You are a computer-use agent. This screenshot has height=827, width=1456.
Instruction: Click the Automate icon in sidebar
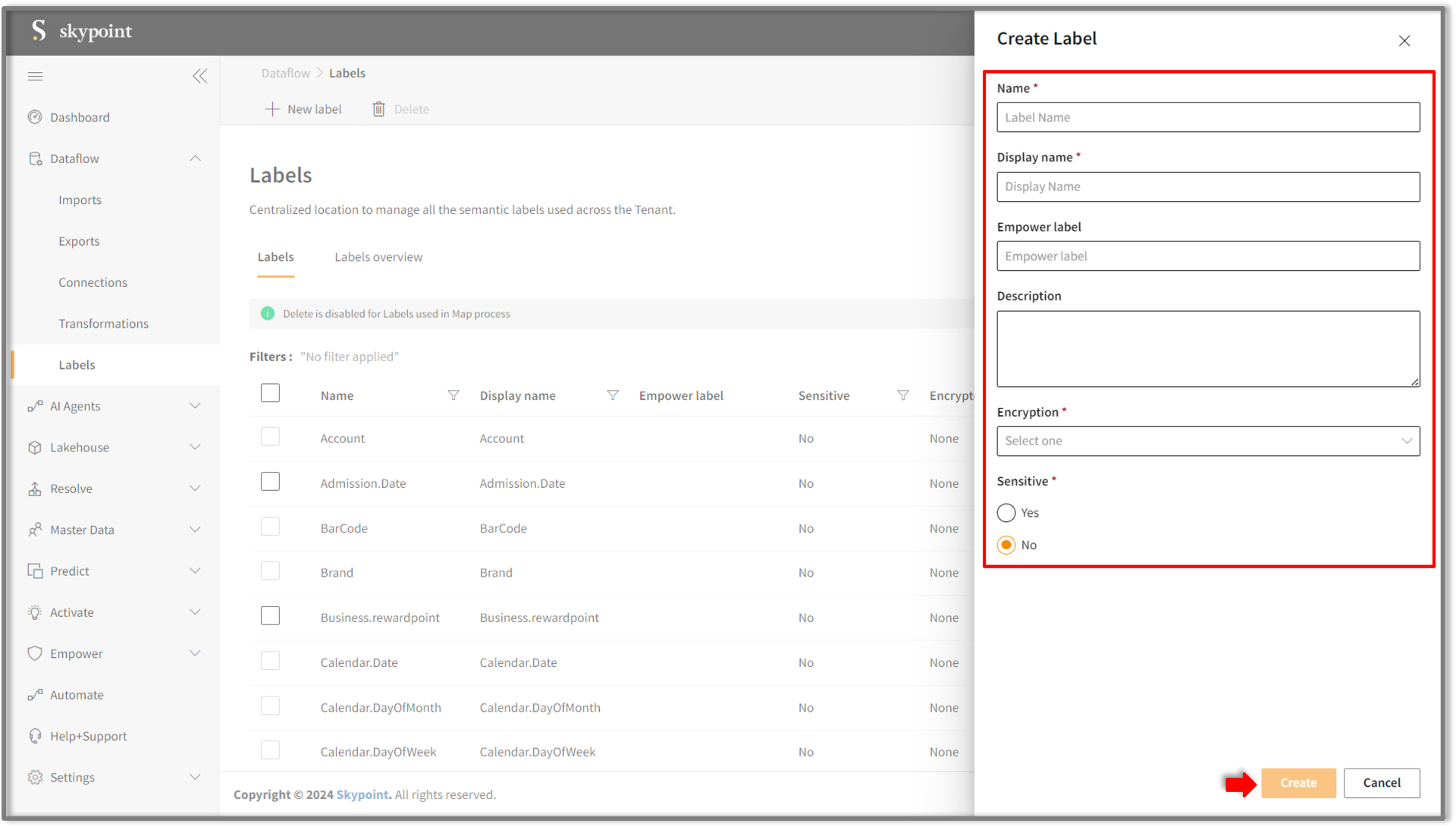(x=33, y=694)
